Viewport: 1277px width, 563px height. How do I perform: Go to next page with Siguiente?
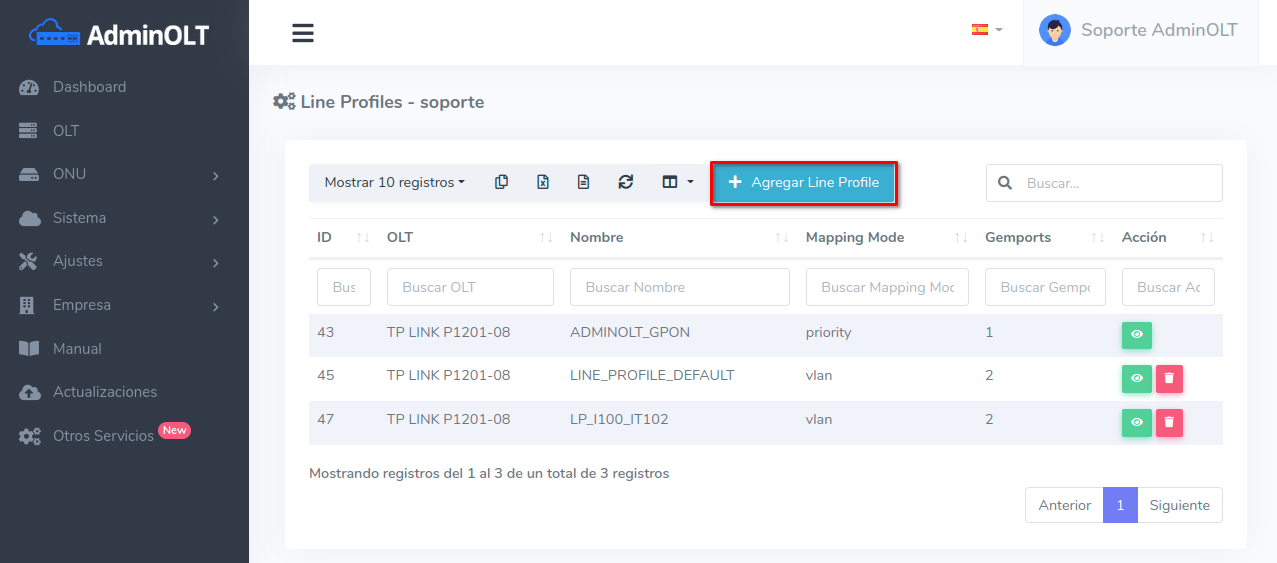[x=1179, y=505]
